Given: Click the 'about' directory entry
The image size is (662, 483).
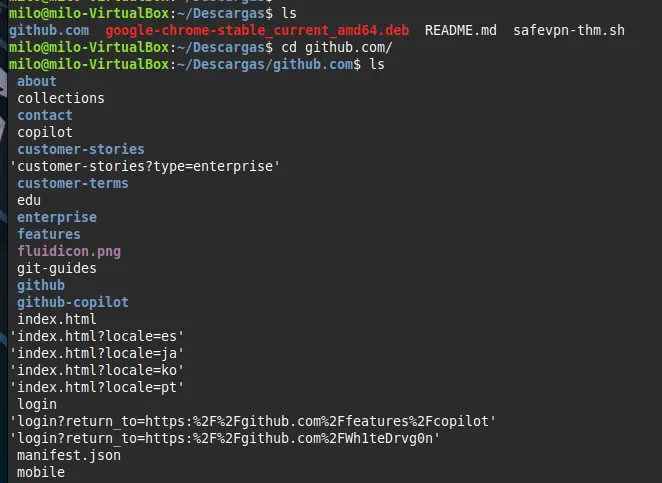Looking at the screenshot, I should tap(37, 81).
